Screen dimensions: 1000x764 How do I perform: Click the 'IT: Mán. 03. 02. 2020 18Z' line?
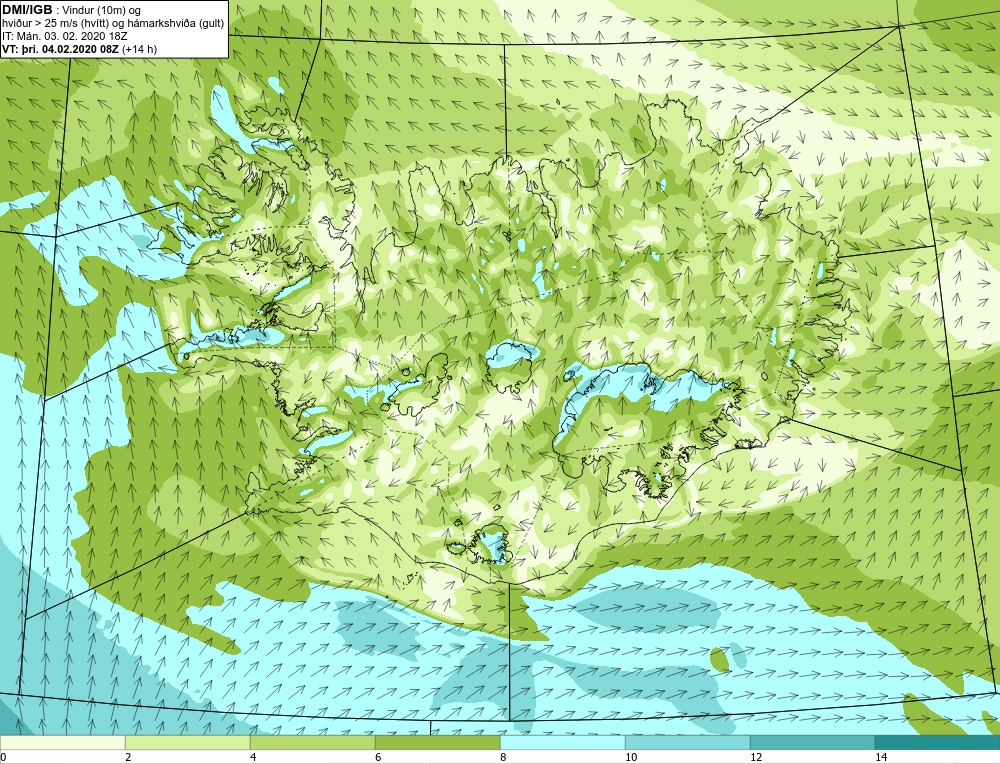[x=64, y=36]
